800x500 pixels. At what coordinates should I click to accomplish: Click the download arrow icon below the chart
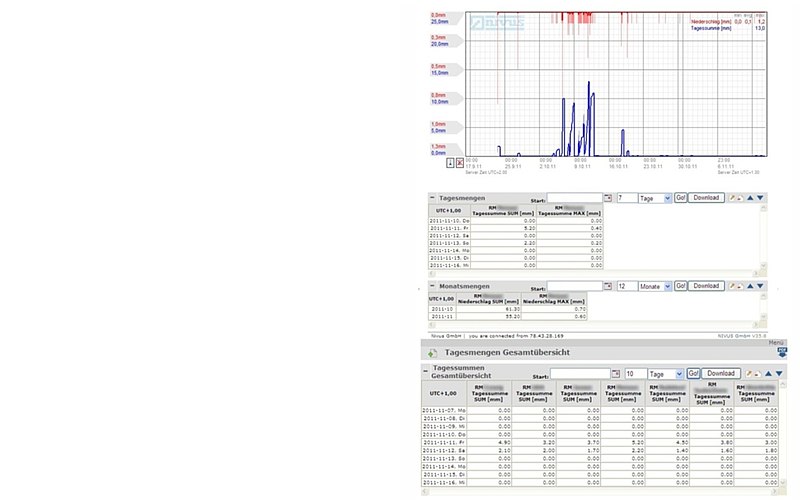[x=450, y=162]
